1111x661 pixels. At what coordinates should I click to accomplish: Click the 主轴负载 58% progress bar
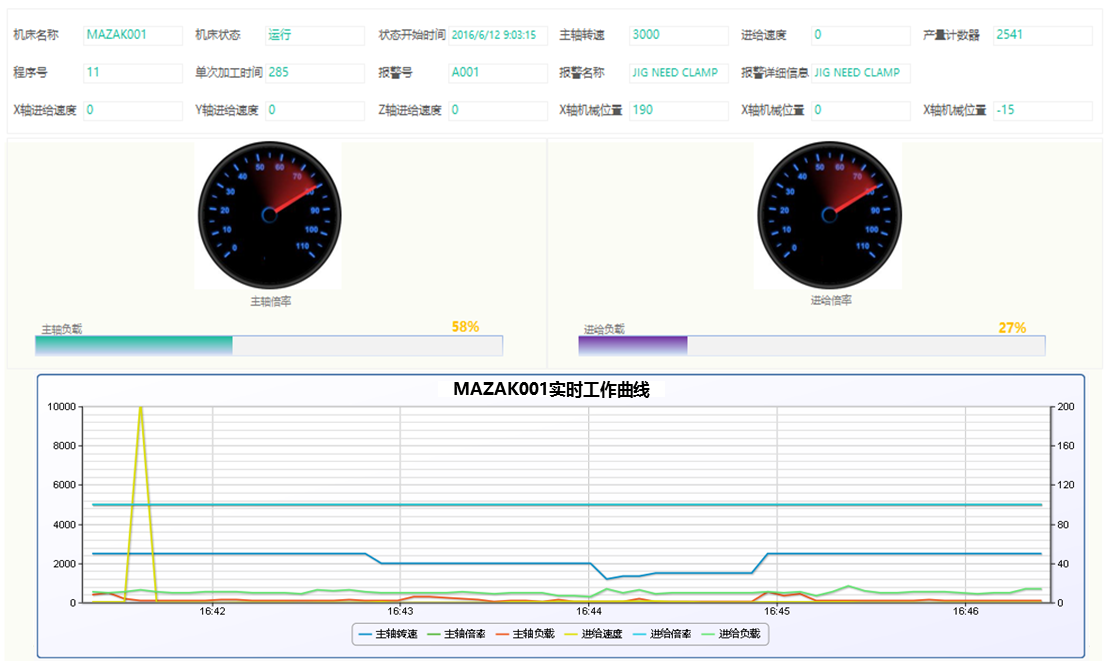click(x=268, y=345)
